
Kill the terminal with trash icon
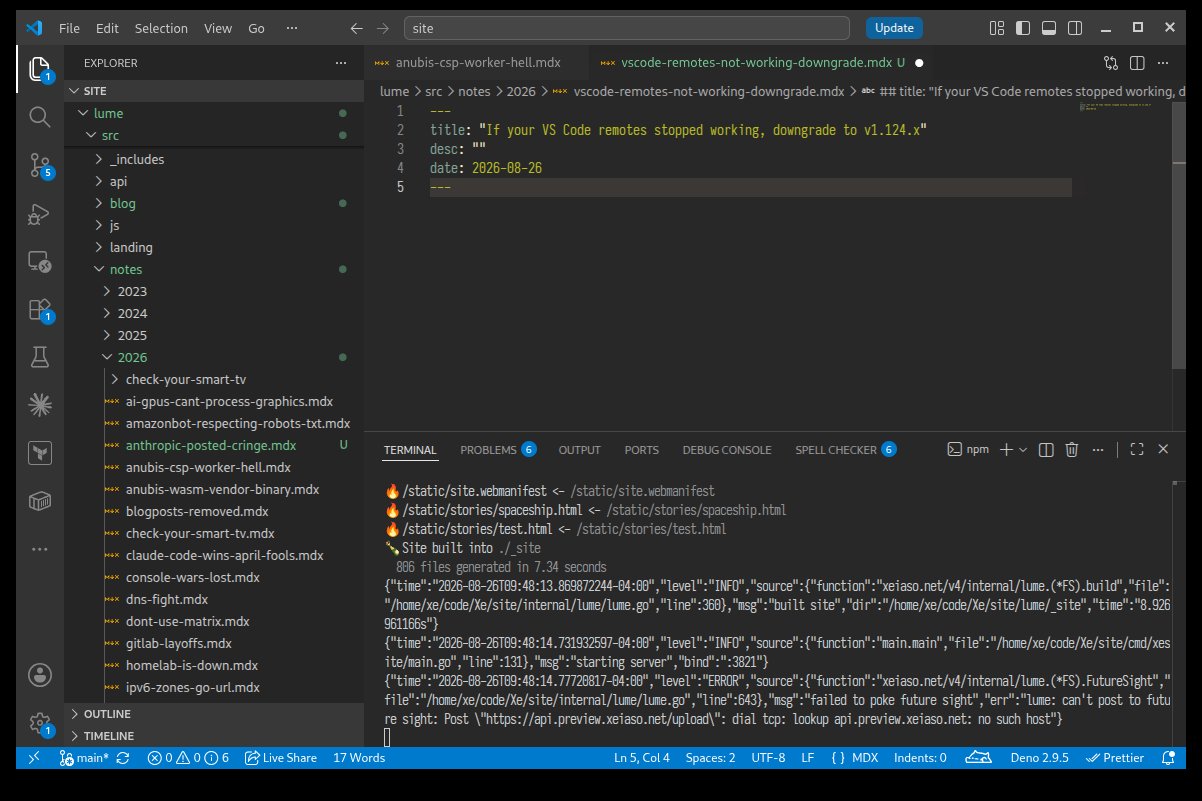pyautogui.click(x=1072, y=450)
